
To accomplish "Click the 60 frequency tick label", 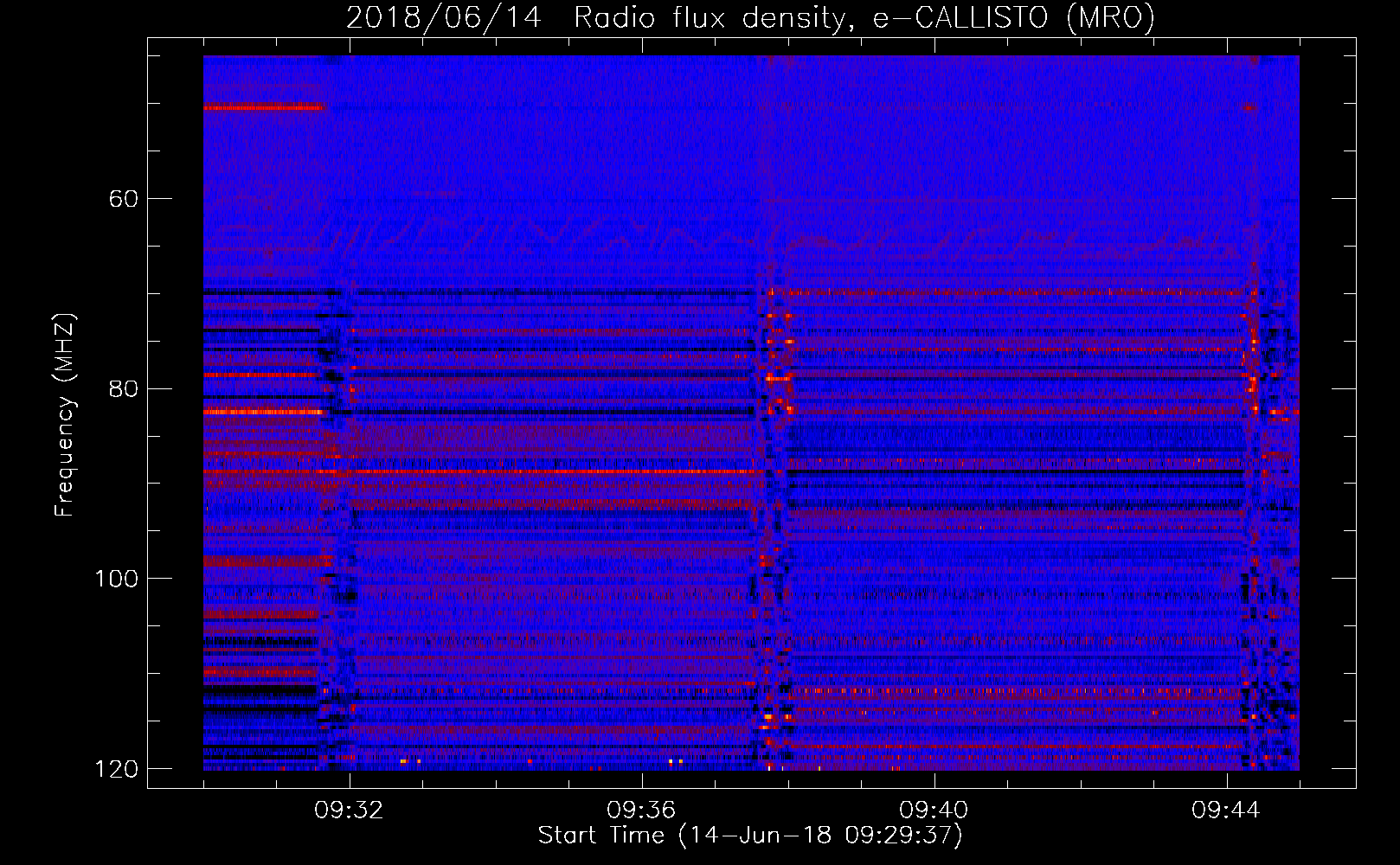I will click(124, 199).
